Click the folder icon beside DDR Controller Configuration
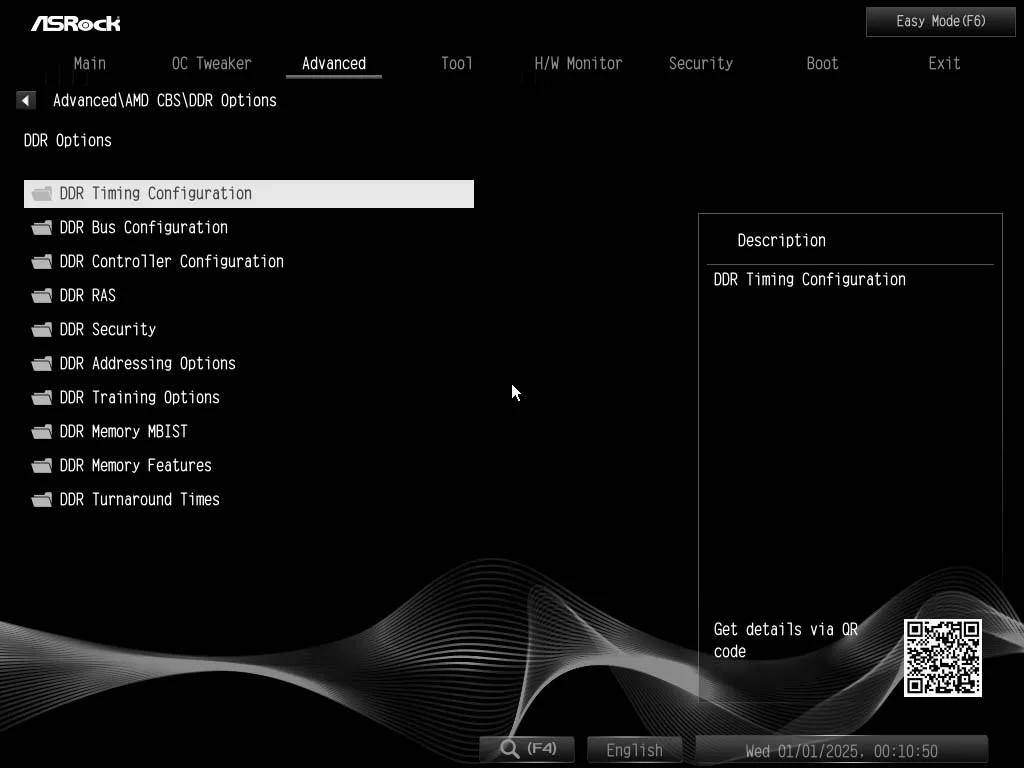1024x768 pixels. tap(42, 262)
